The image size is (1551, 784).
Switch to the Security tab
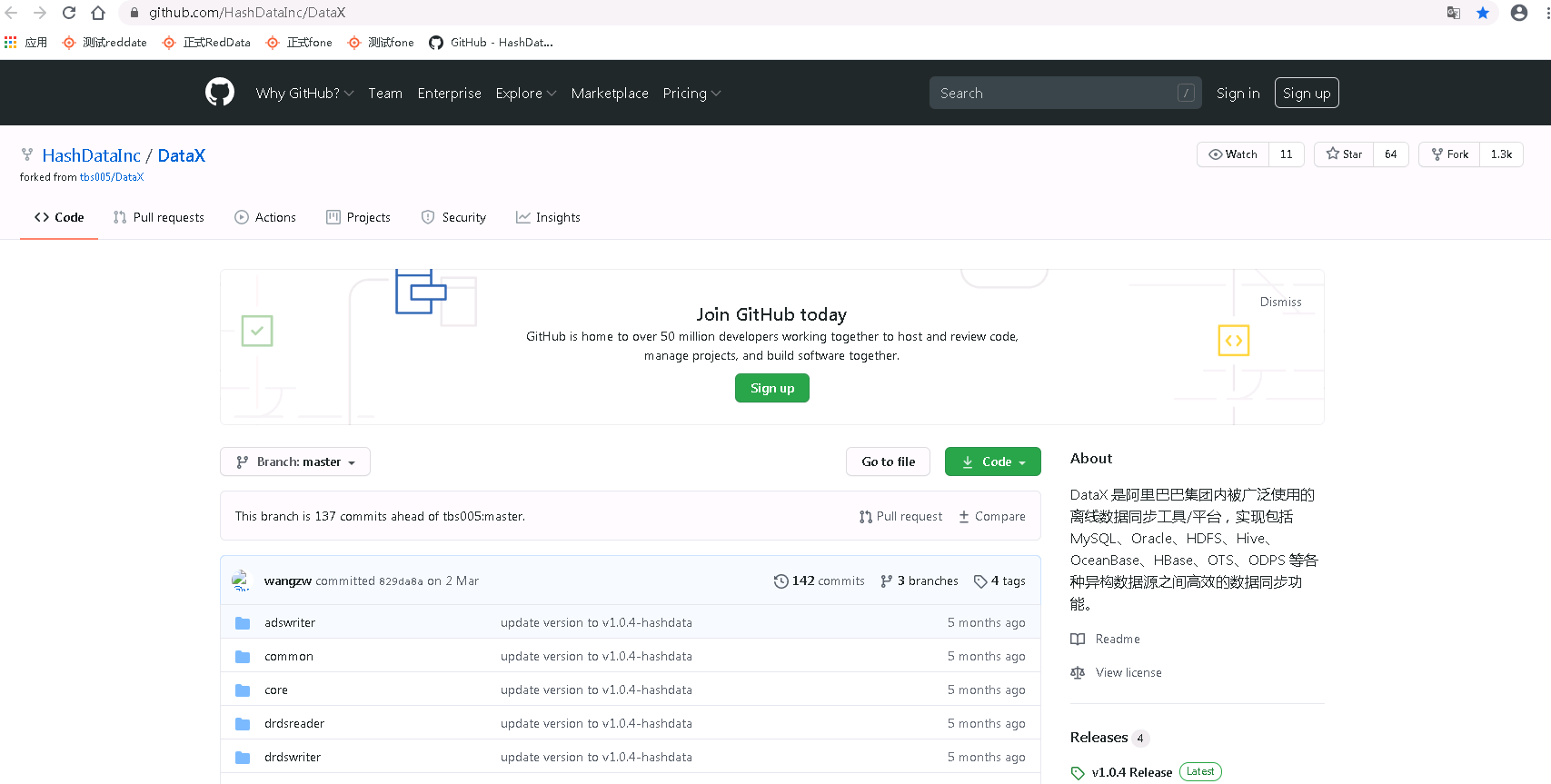pyautogui.click(x=453, y=218)
